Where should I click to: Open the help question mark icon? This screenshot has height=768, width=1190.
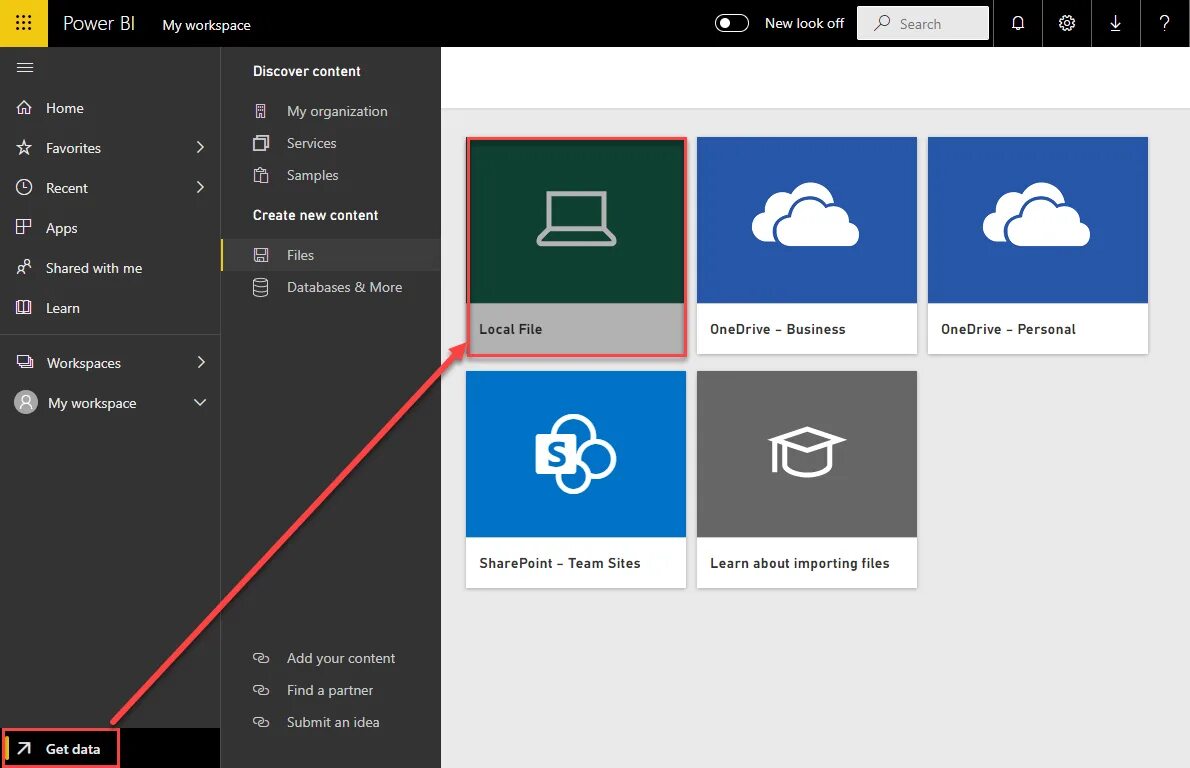(x=1164, y=24)
